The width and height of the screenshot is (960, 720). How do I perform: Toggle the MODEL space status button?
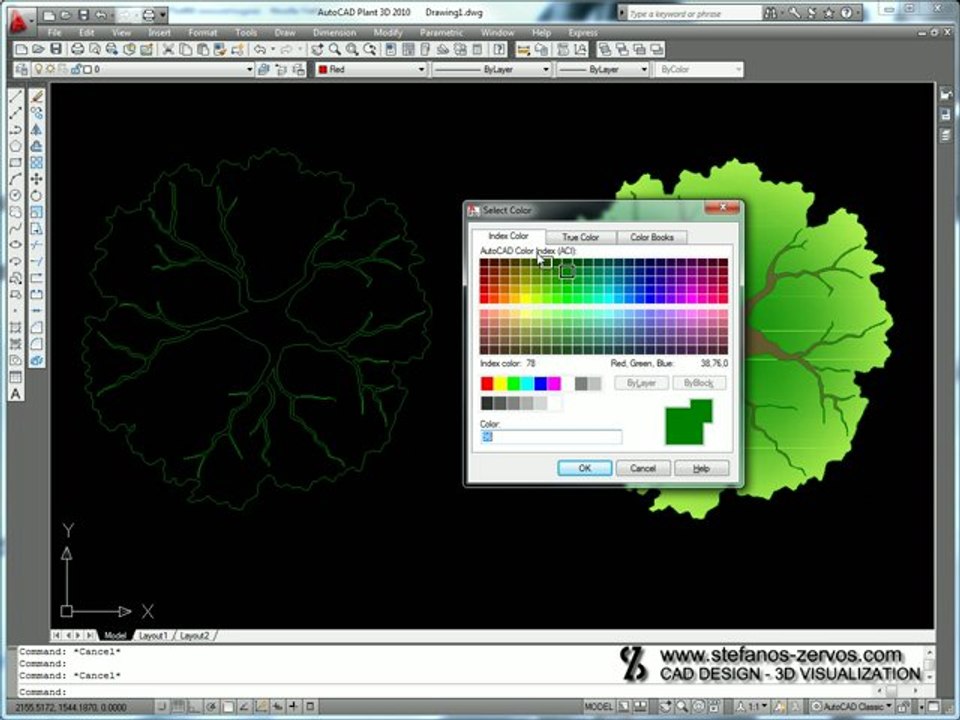pyautogui.click(x=598, y=707)
